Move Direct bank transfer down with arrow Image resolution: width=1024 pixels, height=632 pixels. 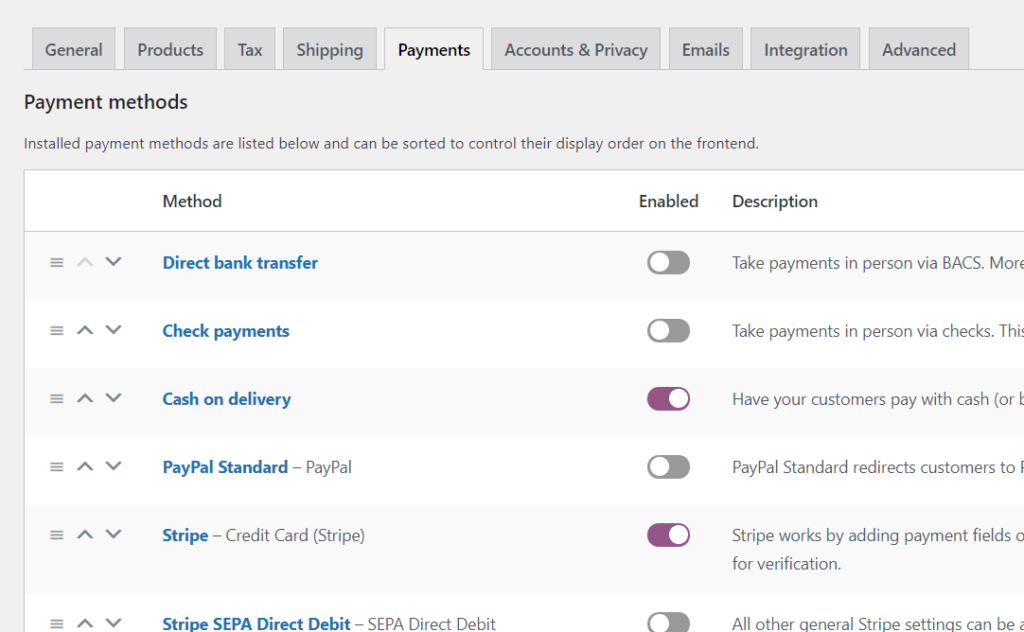coord(113,262)
